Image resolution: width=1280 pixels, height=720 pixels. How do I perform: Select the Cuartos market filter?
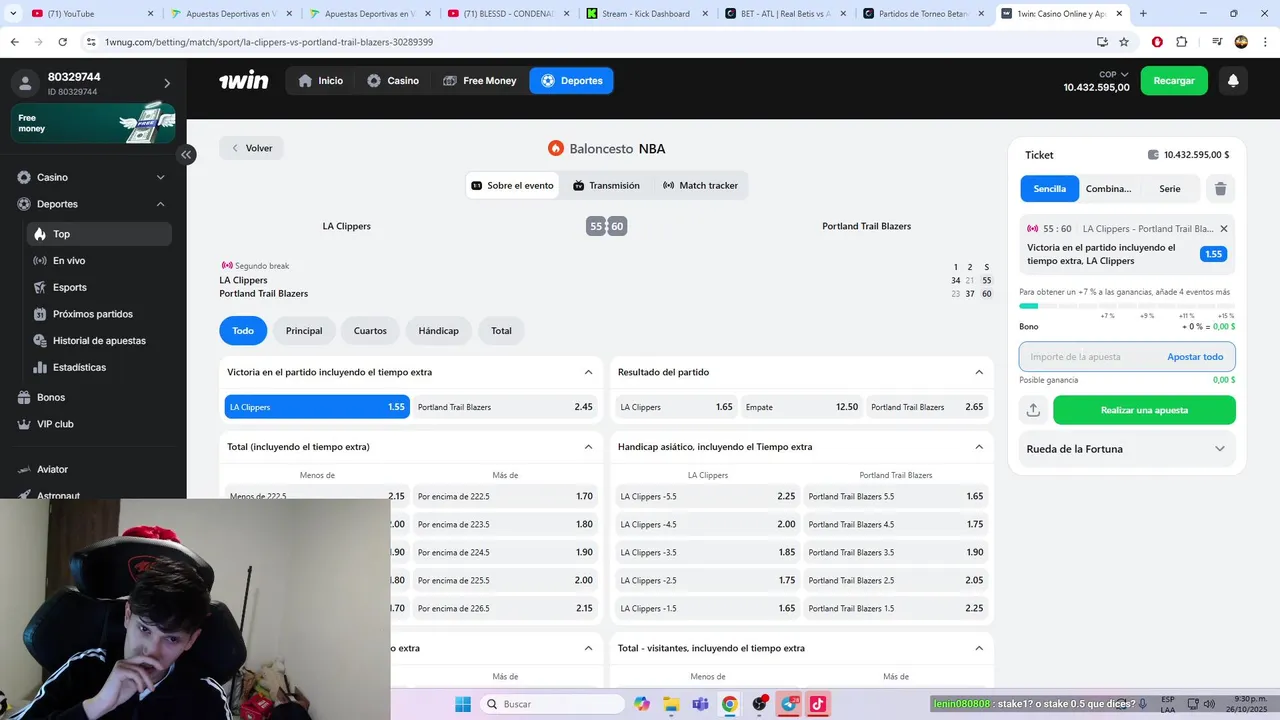click(370, 331)
